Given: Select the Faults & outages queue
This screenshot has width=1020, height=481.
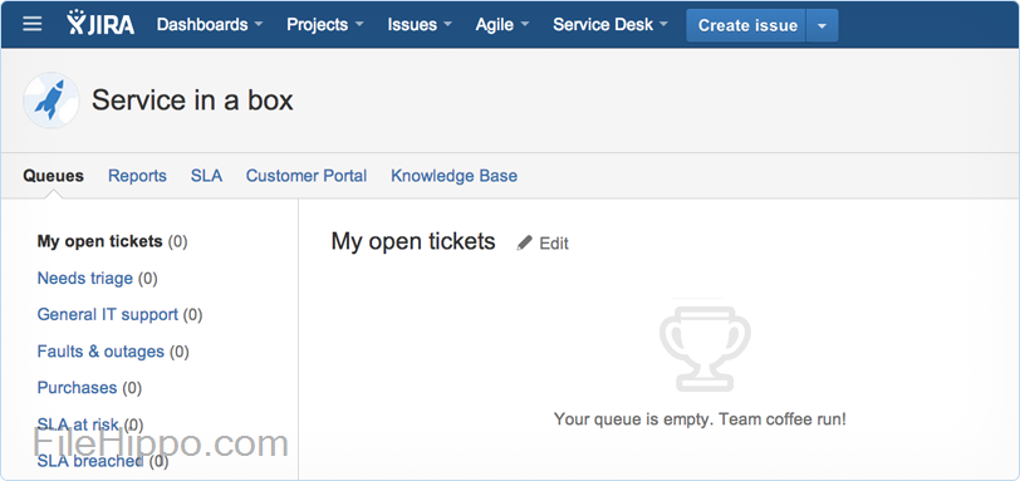Looking at the screenshot, I should pyautogui.click(x=100, y=352).
